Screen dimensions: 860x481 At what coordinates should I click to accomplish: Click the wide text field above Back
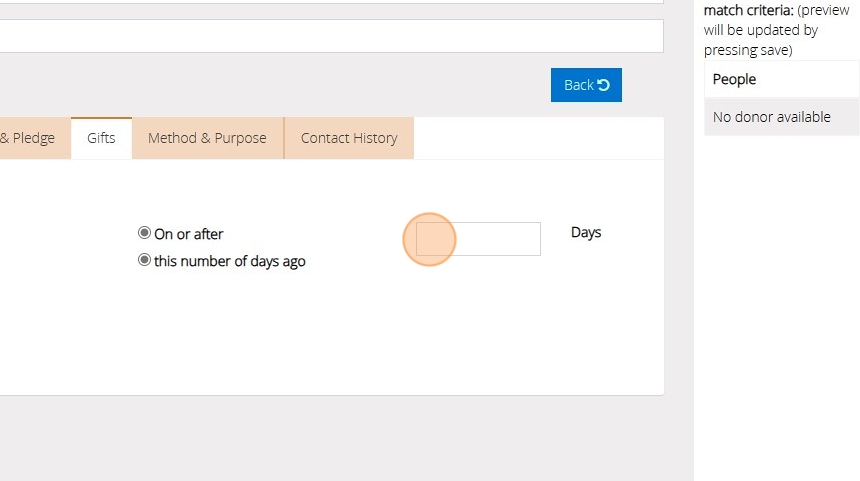tap(330, 36)
